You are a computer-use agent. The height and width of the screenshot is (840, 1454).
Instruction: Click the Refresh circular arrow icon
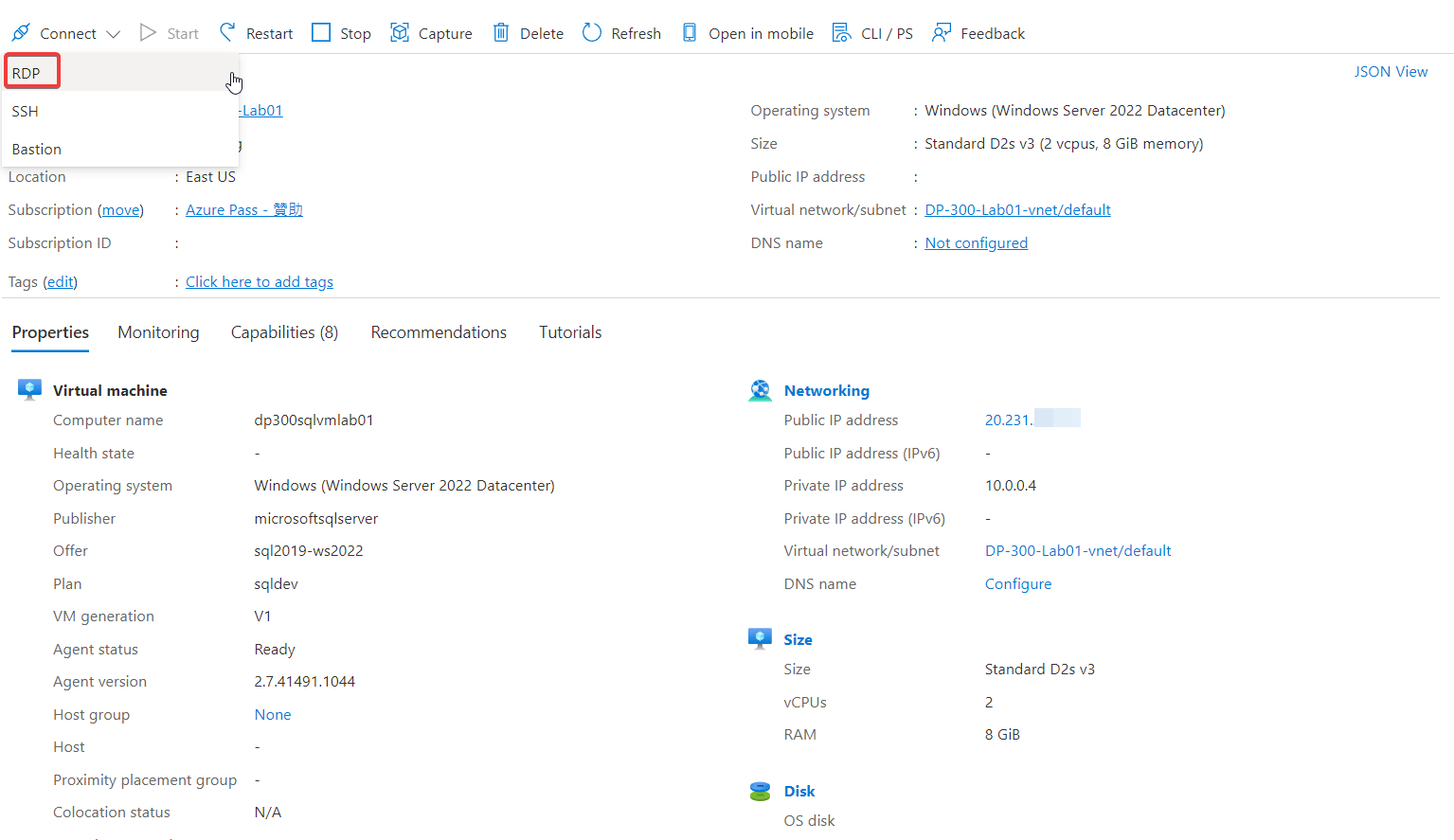click(592, 33)
